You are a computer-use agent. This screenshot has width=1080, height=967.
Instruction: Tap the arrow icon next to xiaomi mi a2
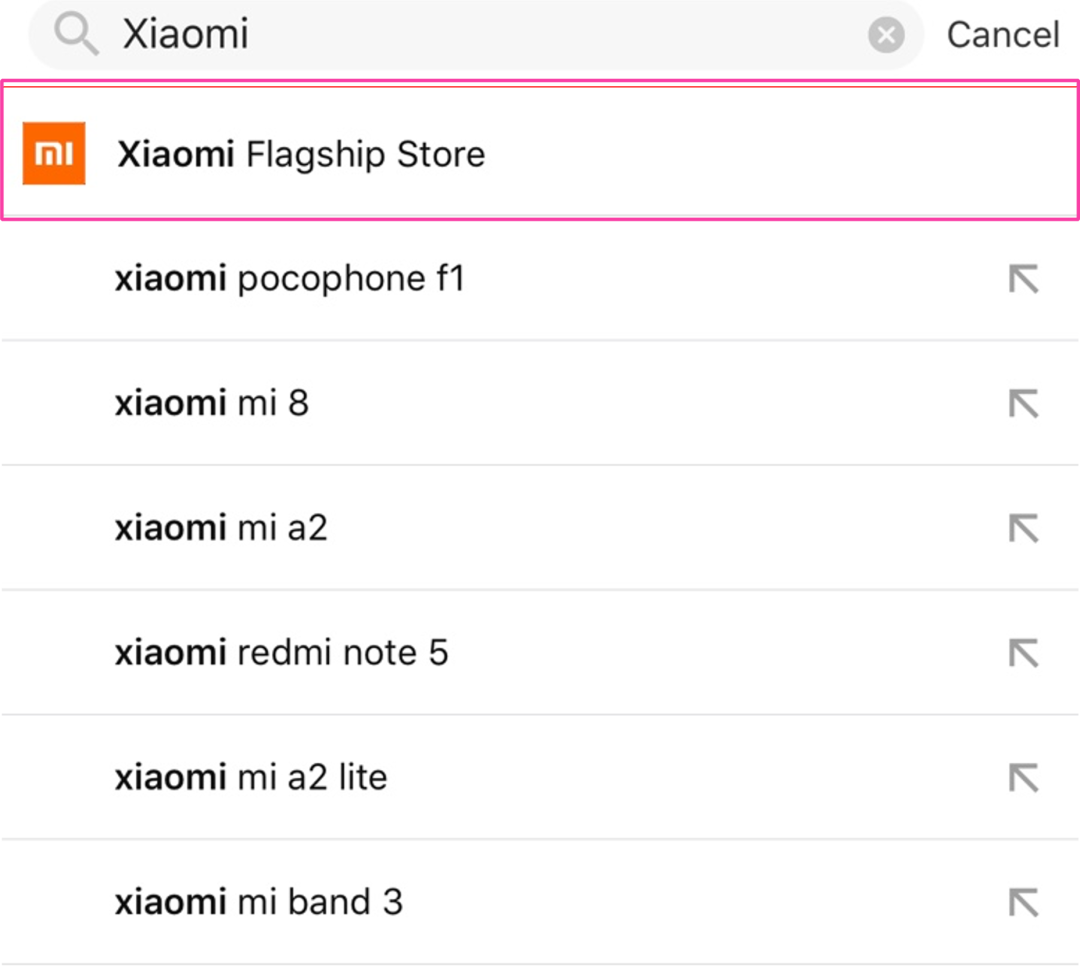1023,528
